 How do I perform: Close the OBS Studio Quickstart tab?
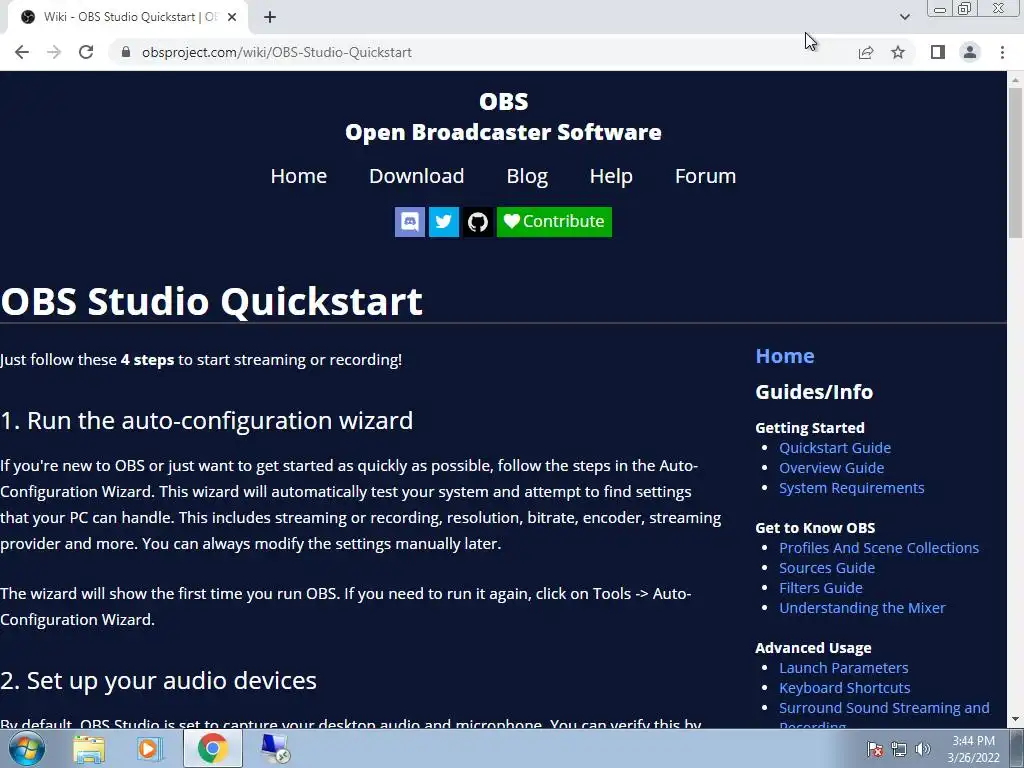click(232, 17)
